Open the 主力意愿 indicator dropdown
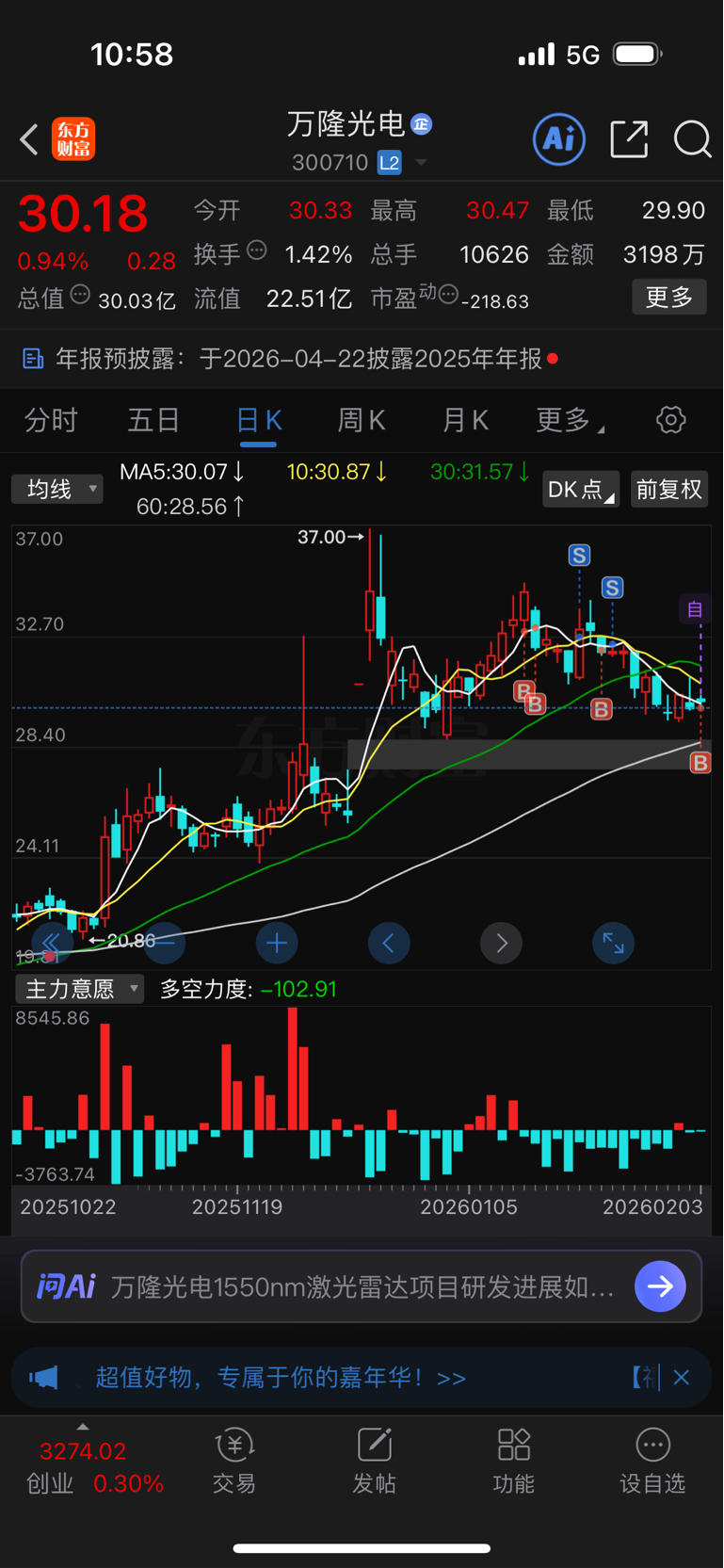 pos(79,989)
